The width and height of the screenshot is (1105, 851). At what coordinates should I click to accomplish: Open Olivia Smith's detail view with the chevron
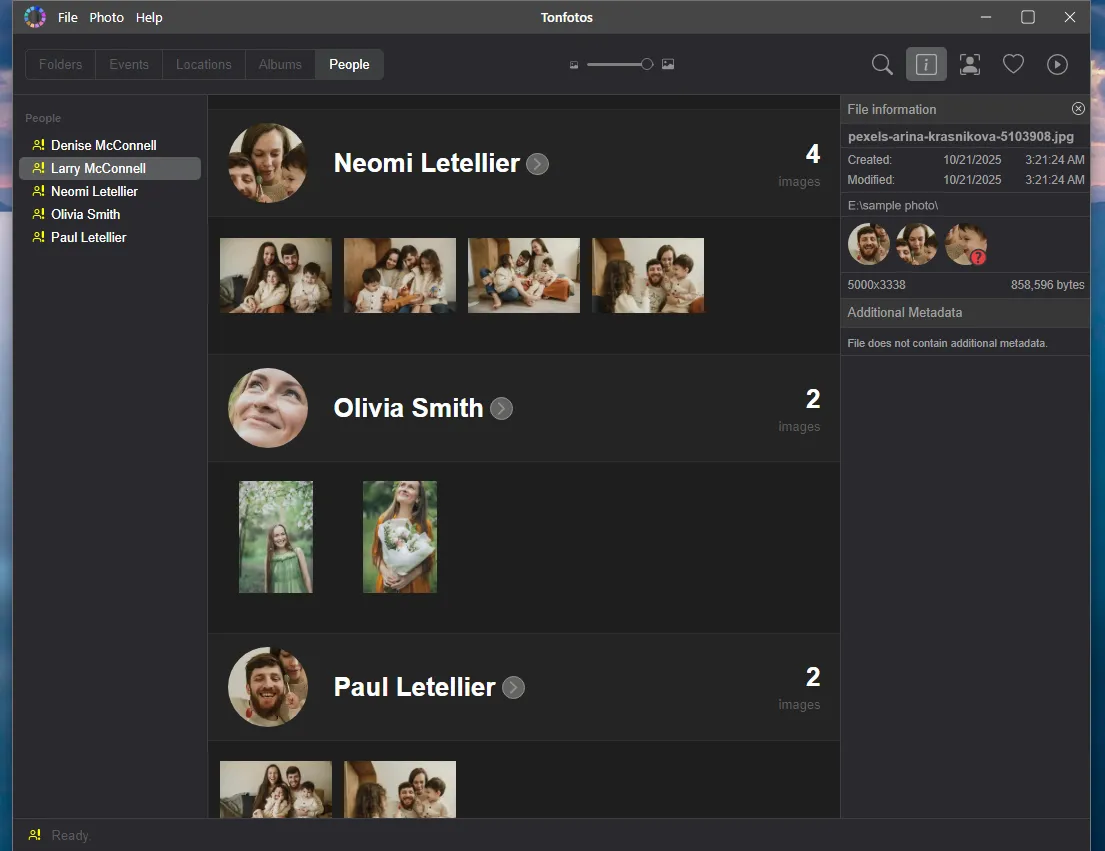(501, 408)
